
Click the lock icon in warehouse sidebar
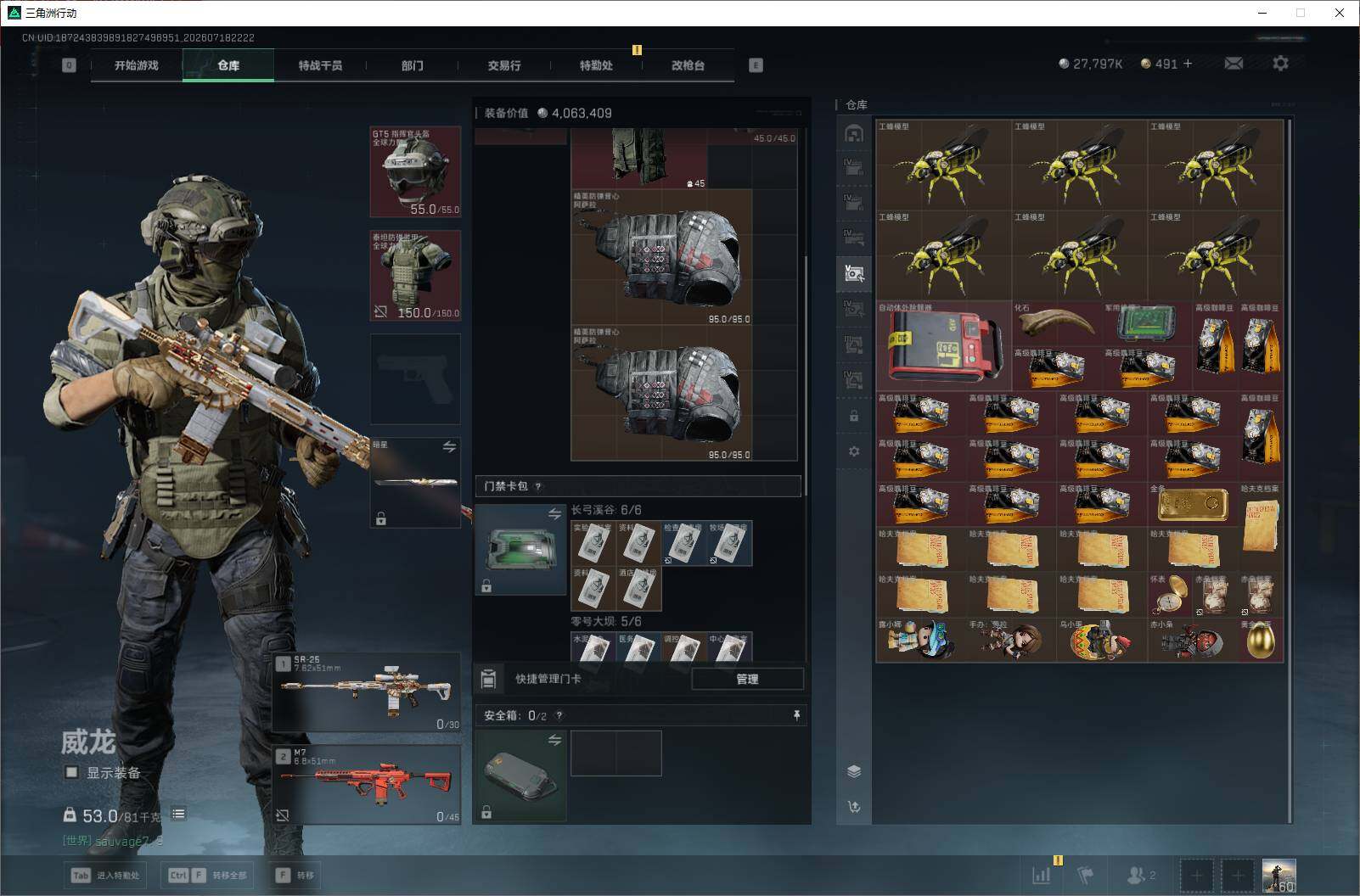854,417
